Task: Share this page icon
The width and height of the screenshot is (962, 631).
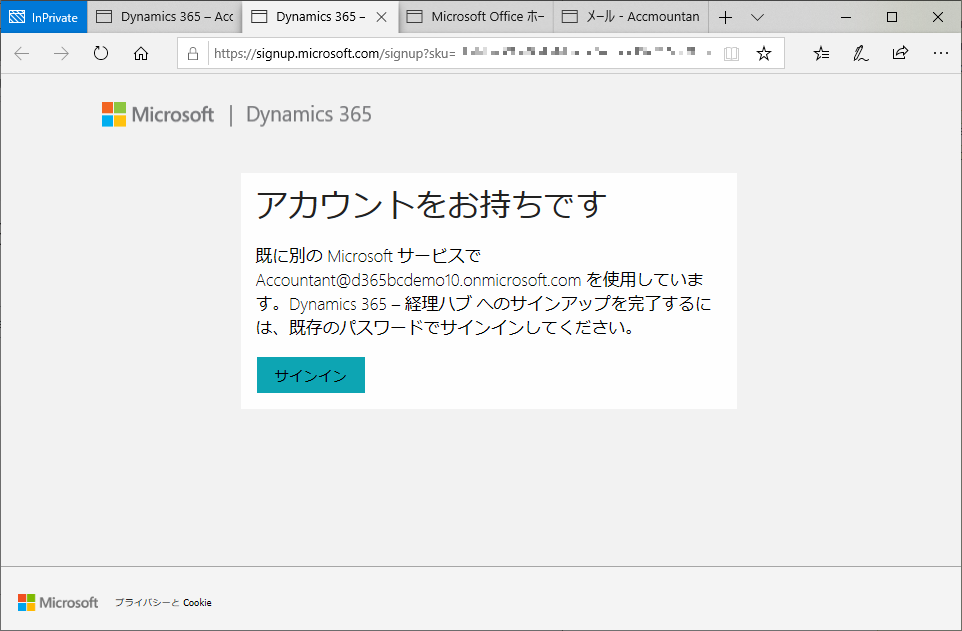Action: tap(900, 54)
